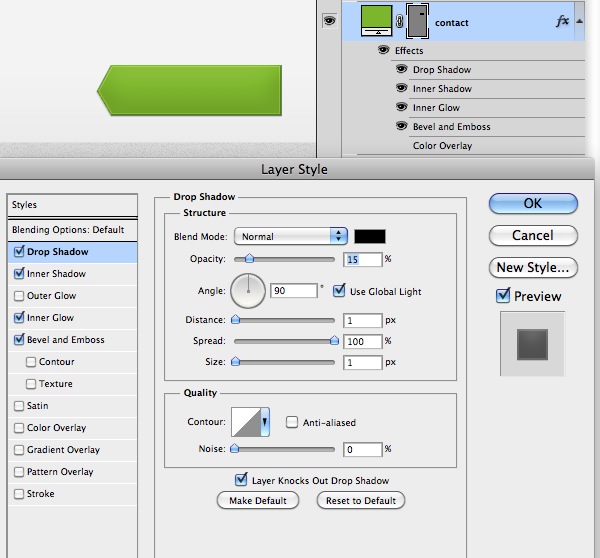Open the Contour picker dropdown arrow
600x558 pixels.
pos(265,422)
